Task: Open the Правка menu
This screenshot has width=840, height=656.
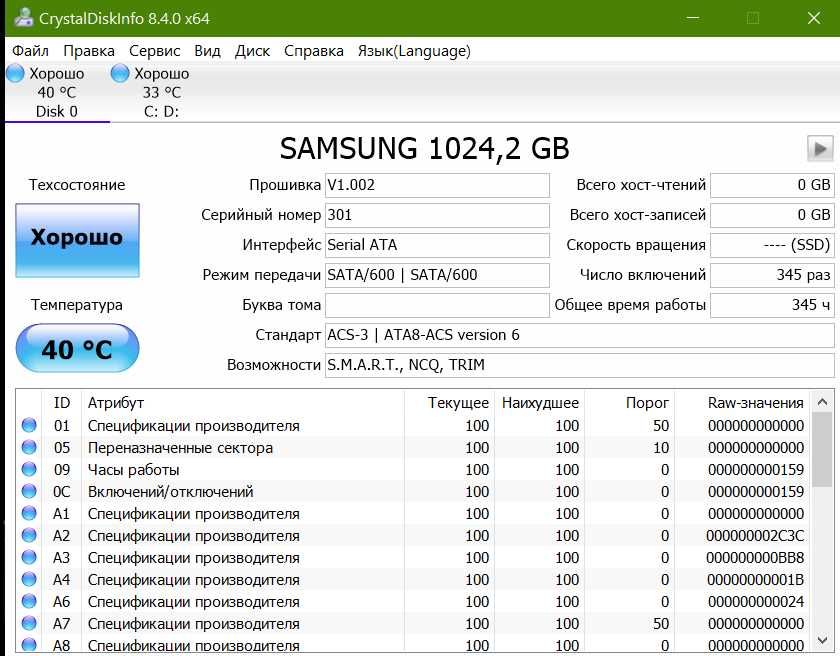Action: tap(89, 51)
